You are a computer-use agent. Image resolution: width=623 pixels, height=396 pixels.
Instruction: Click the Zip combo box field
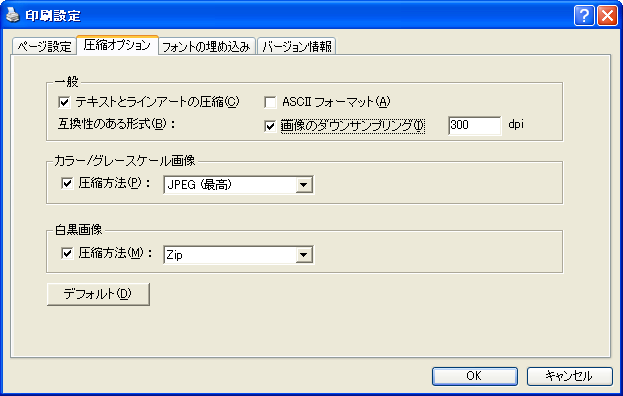pos(238,255)
